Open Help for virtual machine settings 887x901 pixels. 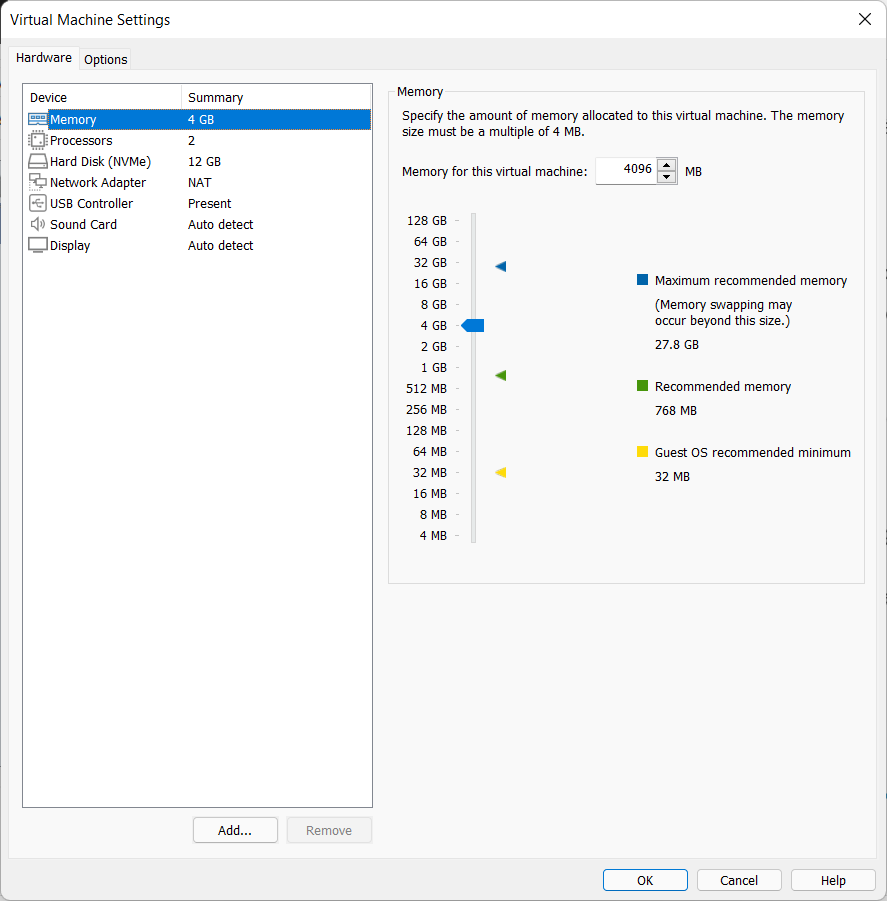pos(833,880)
